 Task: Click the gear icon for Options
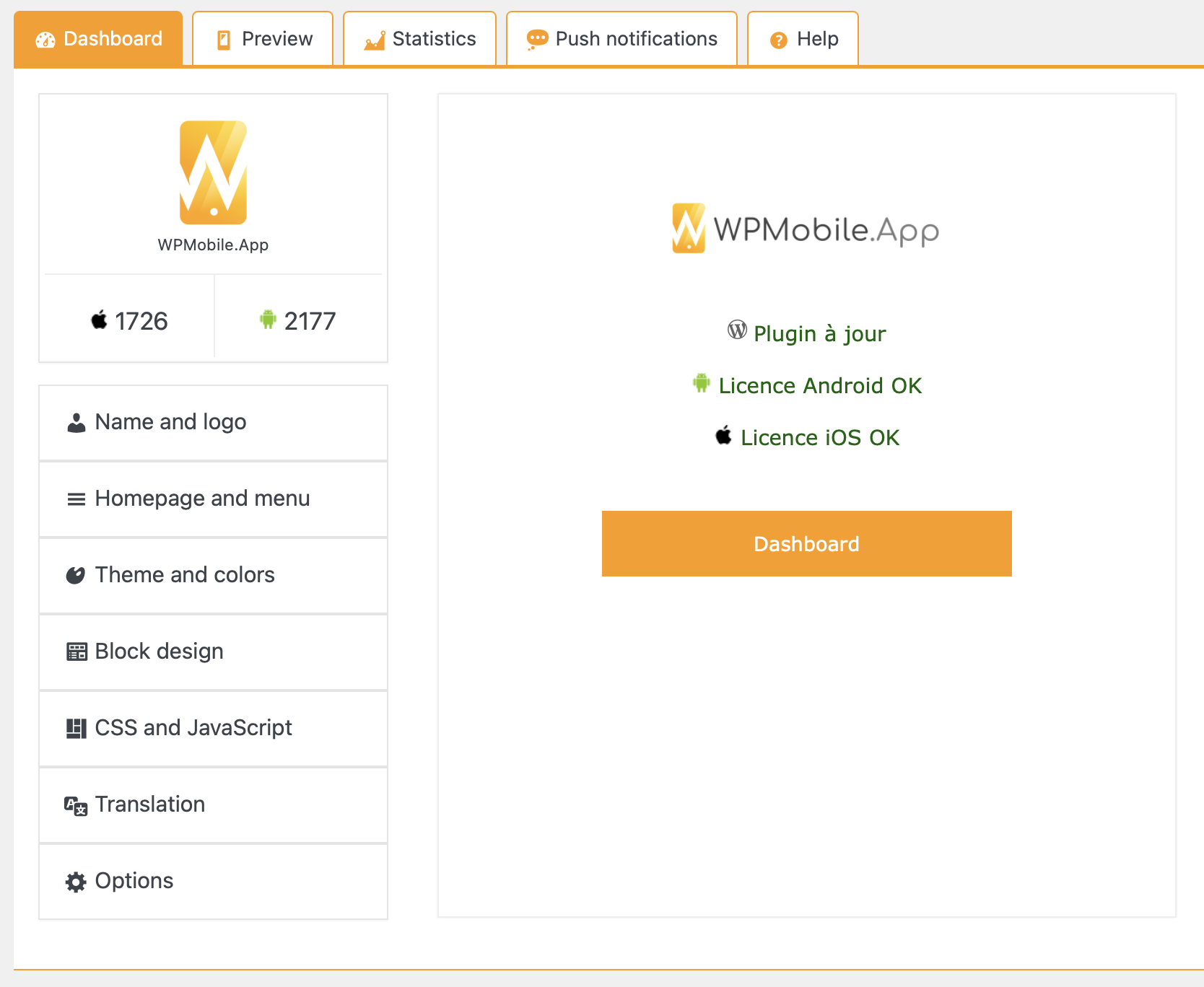coord(76,882)
